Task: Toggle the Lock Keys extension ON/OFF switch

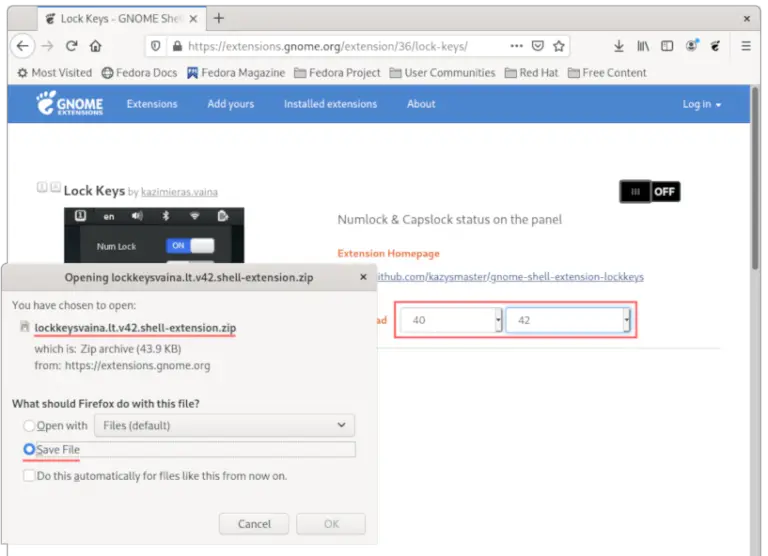Action: click(x=649, y=191)
